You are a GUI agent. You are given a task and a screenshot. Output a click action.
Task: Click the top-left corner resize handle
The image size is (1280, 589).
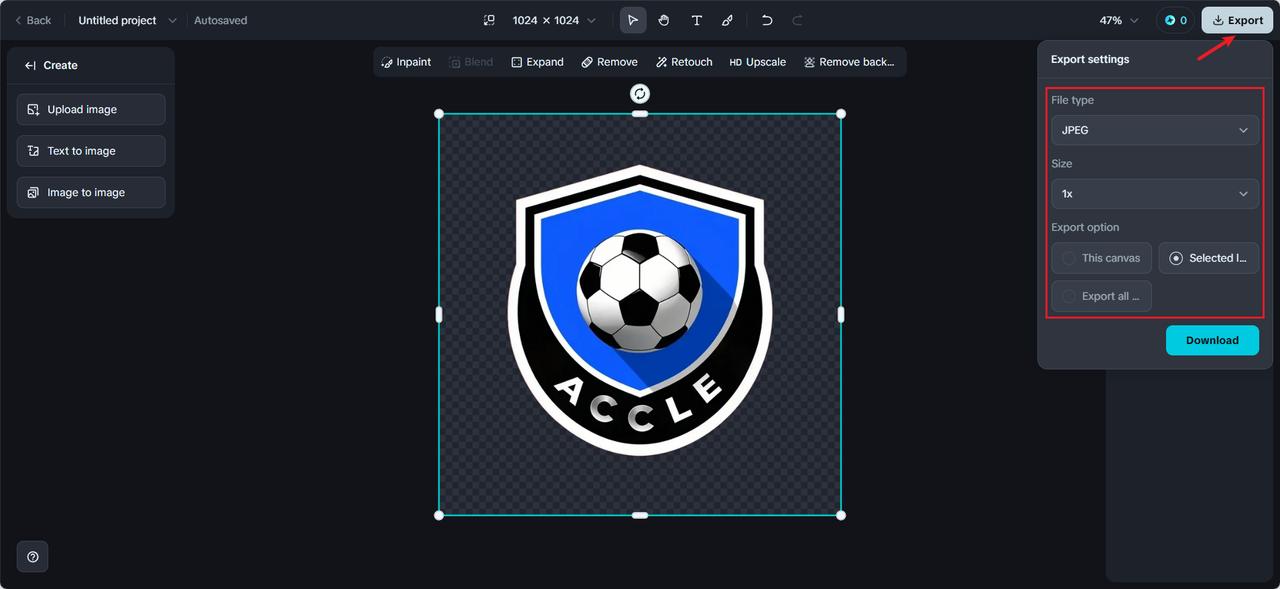coord(439,114)
